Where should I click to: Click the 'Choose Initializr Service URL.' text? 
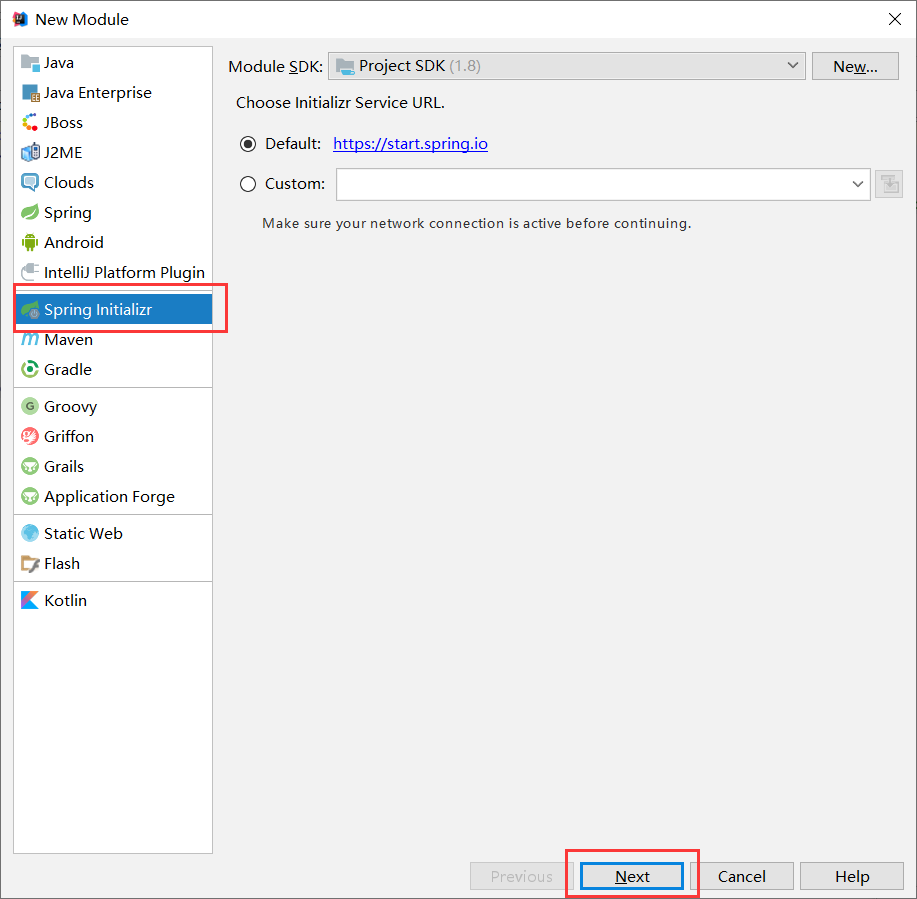[340, 103]
